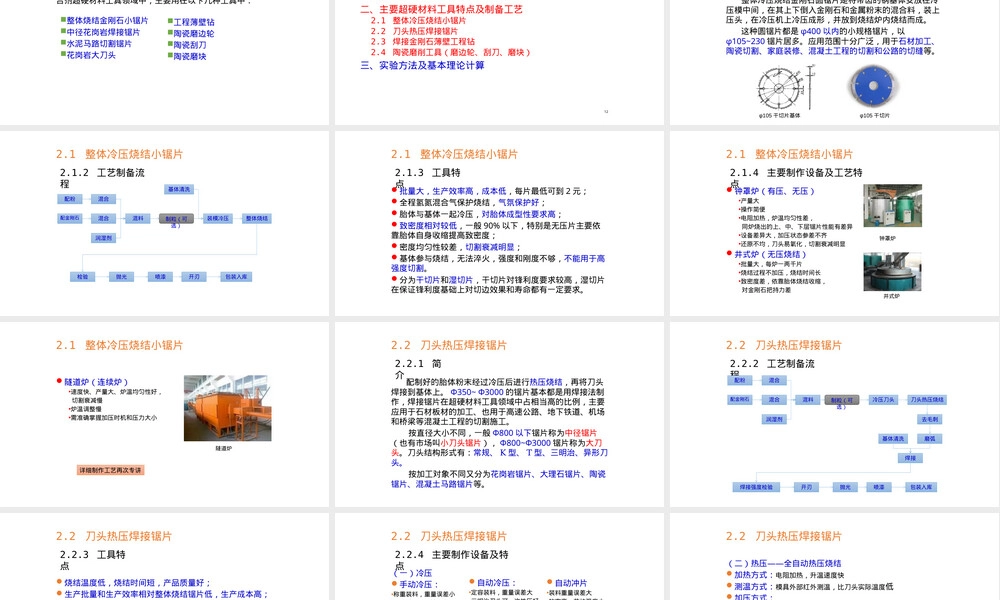This screenshot has height=600, width=1000.
Task: Click outline entry 2.4 陶瓷磨削工具
Action: pos(450,52)
